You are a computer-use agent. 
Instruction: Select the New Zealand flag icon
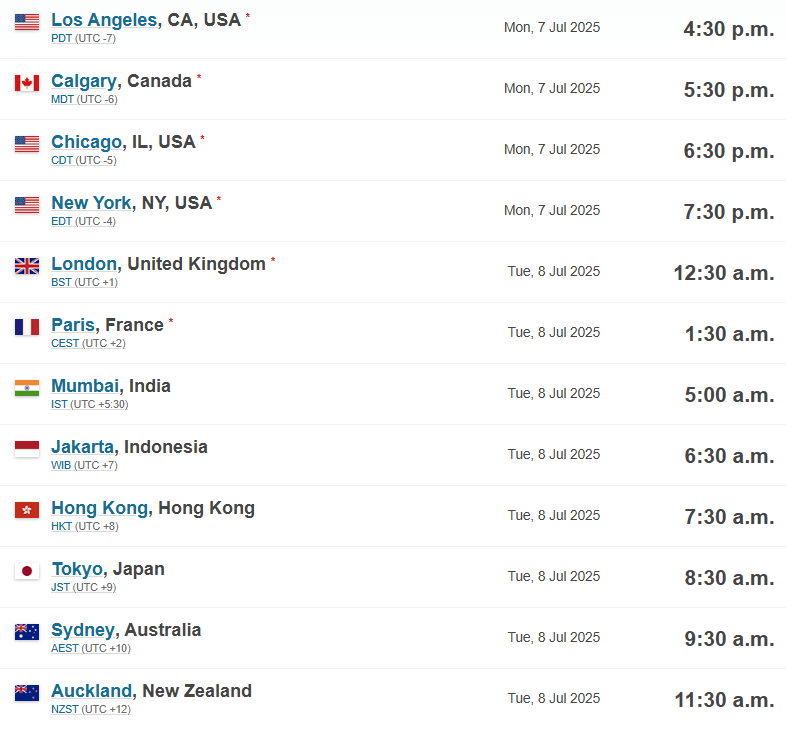pyautogui.click(x=27, y=693)
